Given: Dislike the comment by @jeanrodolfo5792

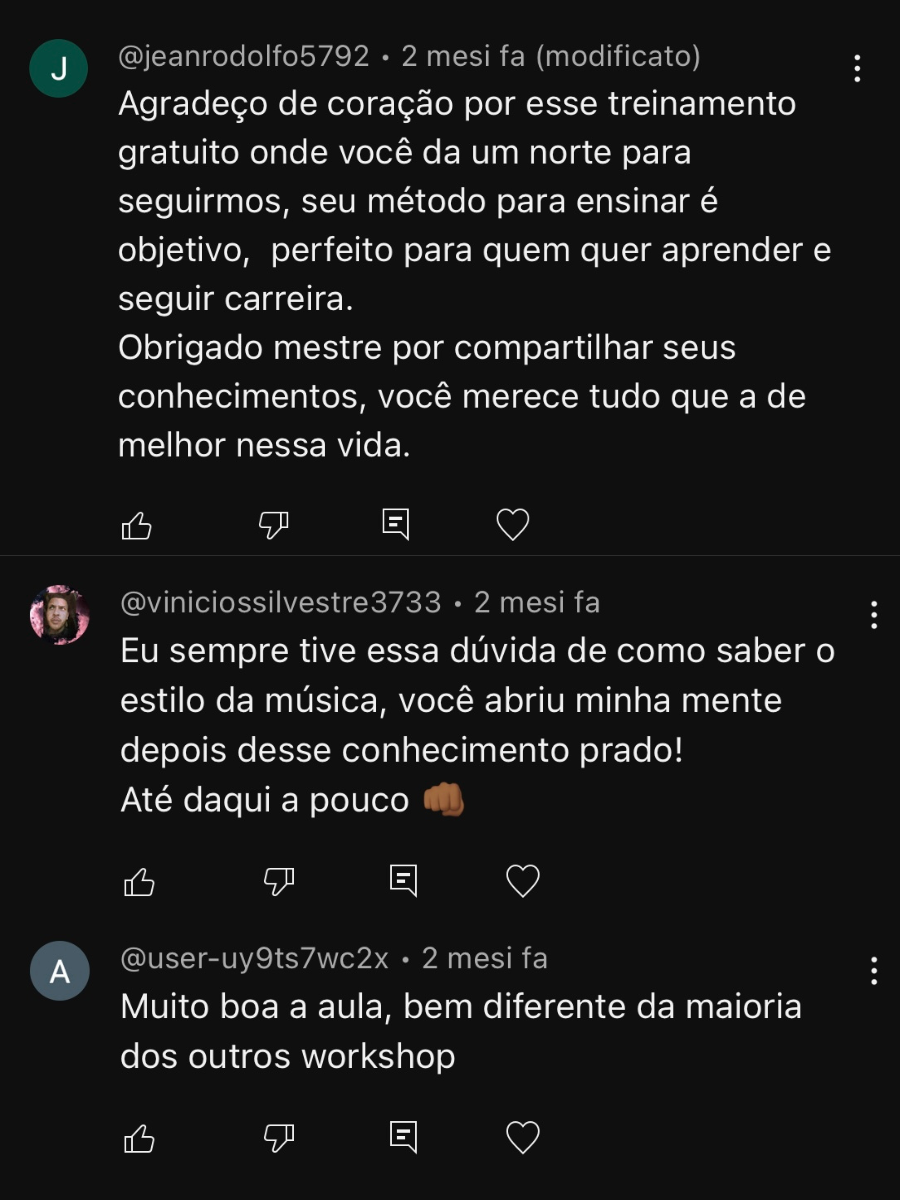Looking at the screenshot, I should [x=274, y=524].
